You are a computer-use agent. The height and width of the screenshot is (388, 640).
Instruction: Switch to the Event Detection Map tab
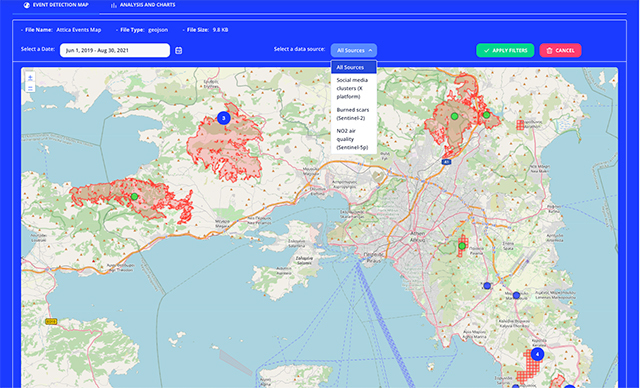coord(56,5)
